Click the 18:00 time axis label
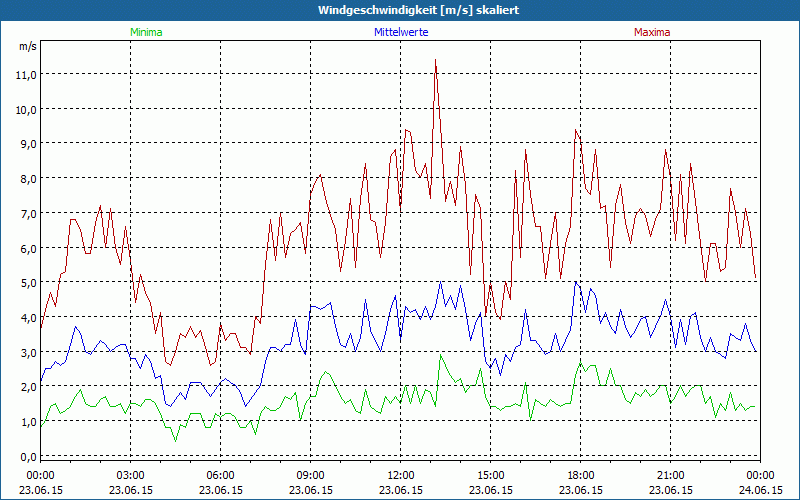800x500 pixels. coord(580,475)
